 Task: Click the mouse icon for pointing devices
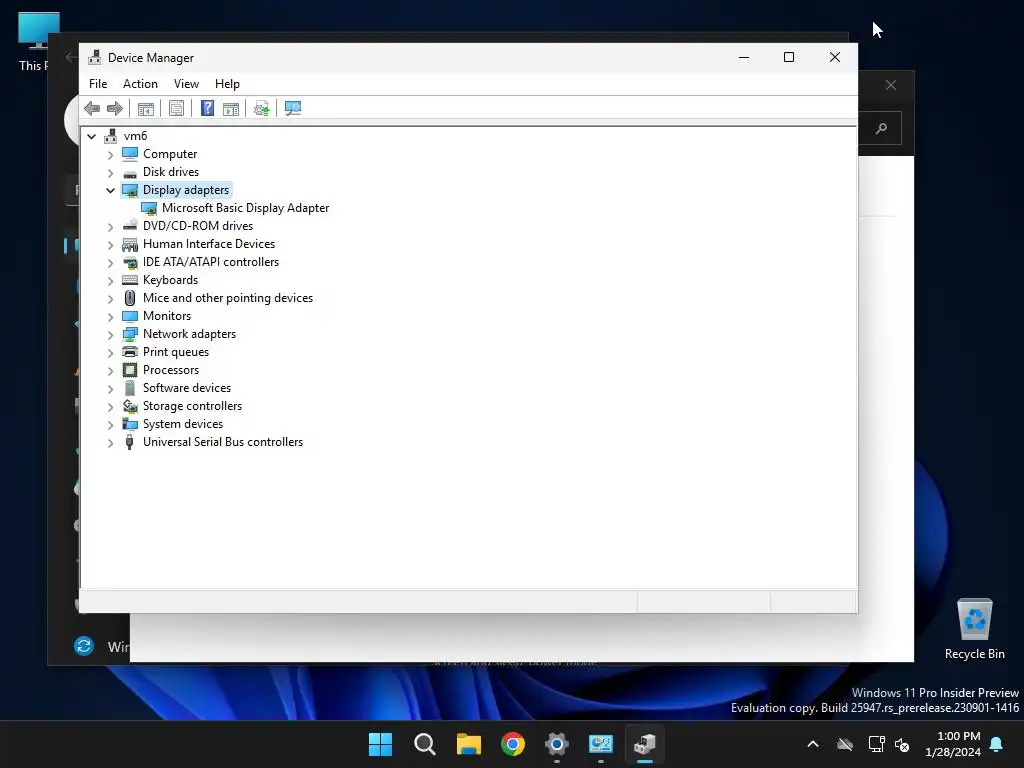[x=130, y=298]
